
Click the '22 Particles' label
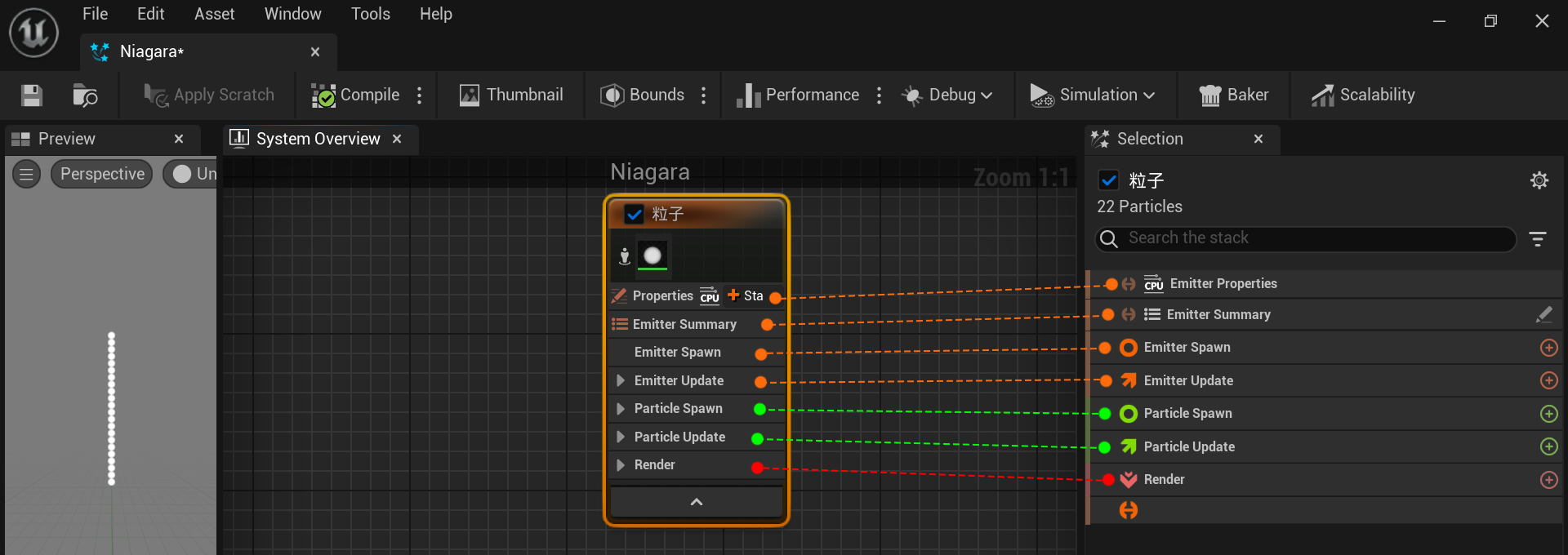pos(1139,206)
